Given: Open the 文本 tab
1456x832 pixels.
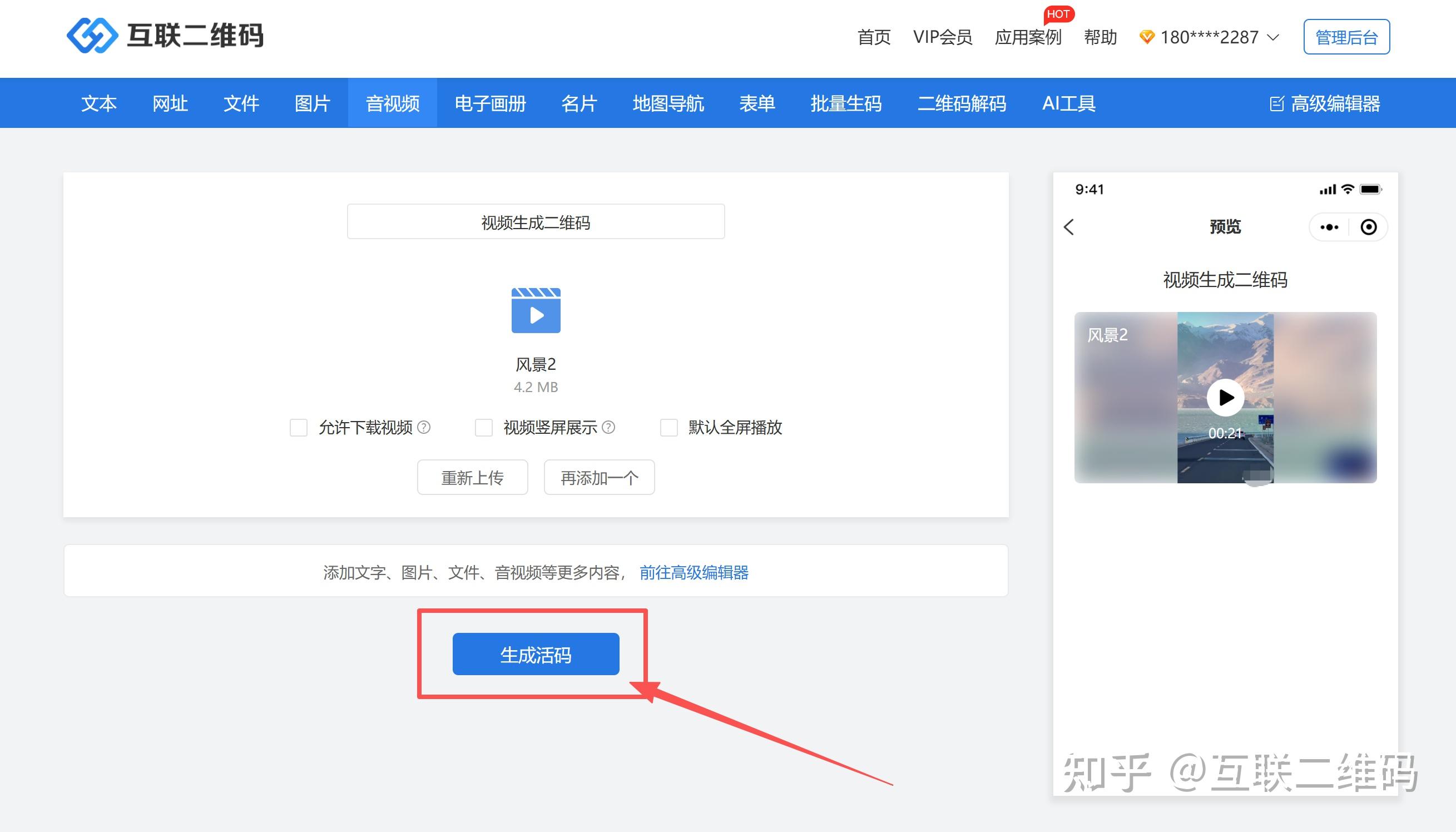Looking at the screenshot, I should (99, 103).
